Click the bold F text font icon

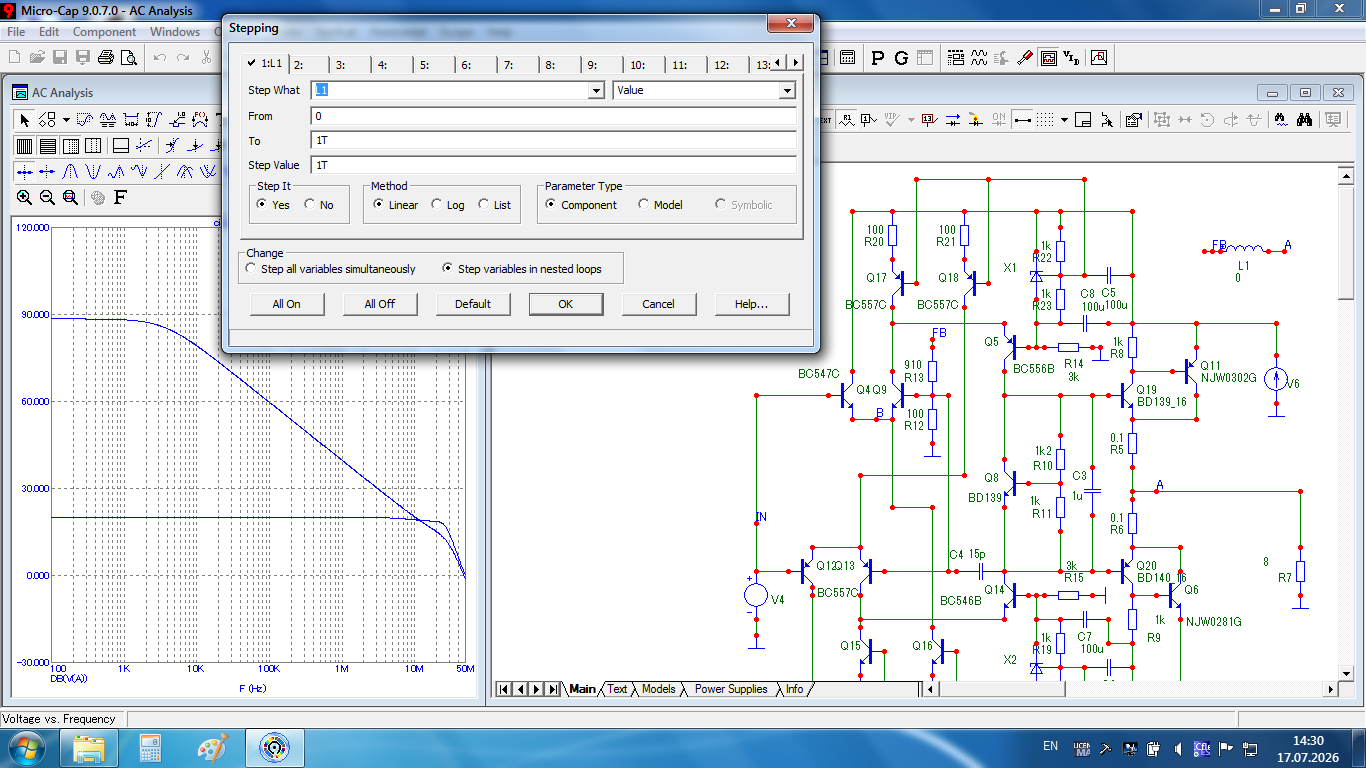[120, 197]
